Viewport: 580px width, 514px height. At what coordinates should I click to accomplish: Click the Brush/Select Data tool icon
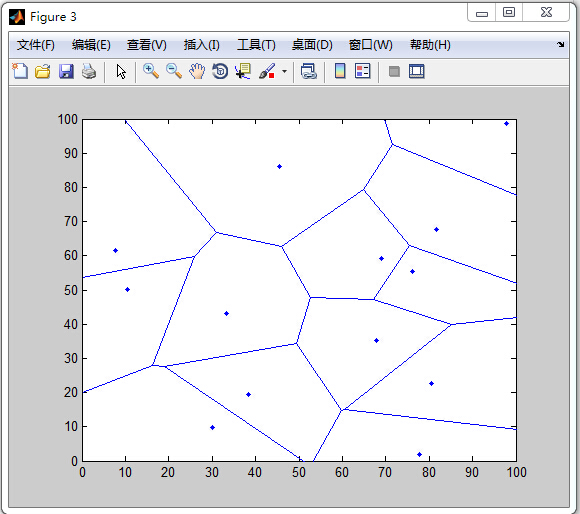click(x=267, y=71)
